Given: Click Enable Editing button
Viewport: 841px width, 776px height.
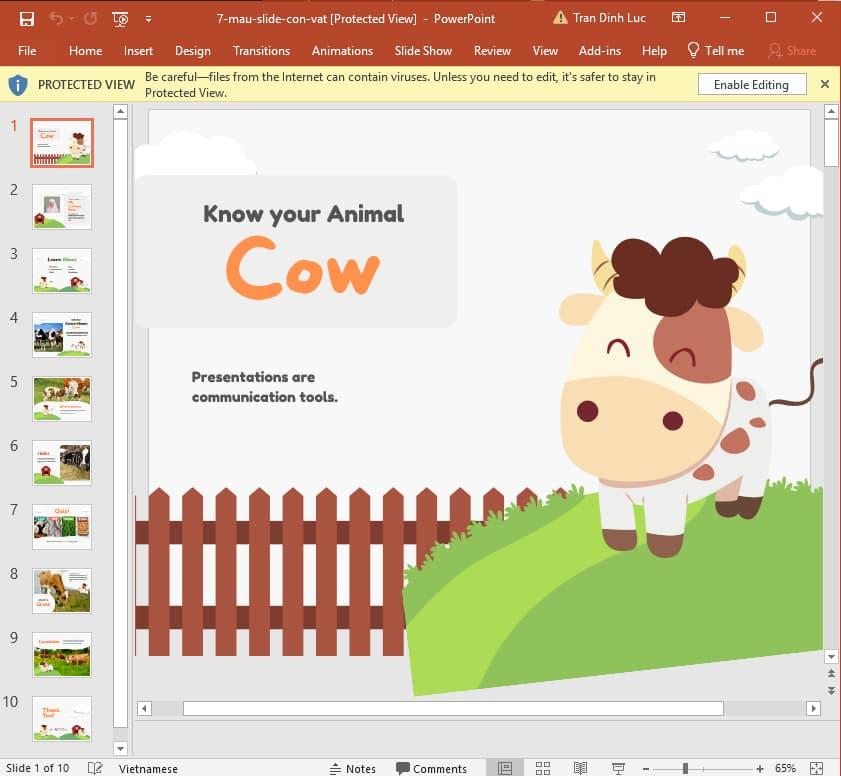Looking at the screenshot, I should point(751,84).
